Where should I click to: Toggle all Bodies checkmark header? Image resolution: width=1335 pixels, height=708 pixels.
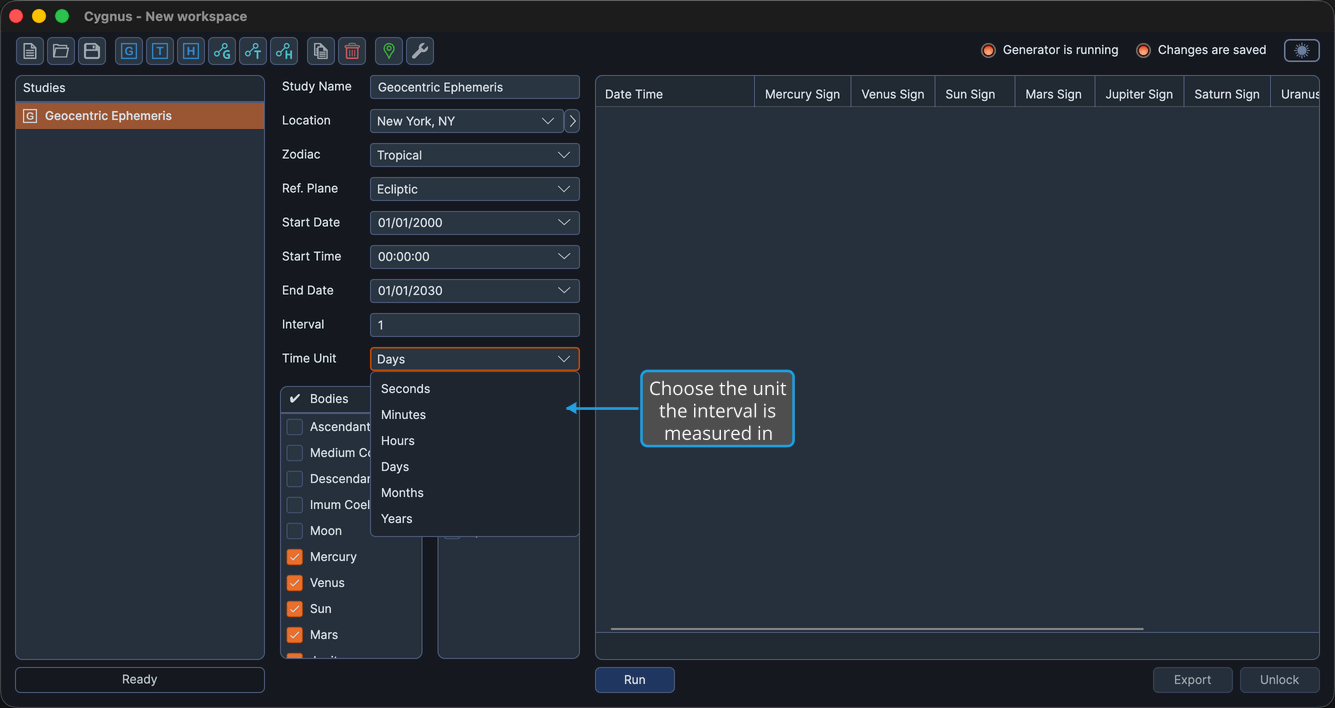295,398
